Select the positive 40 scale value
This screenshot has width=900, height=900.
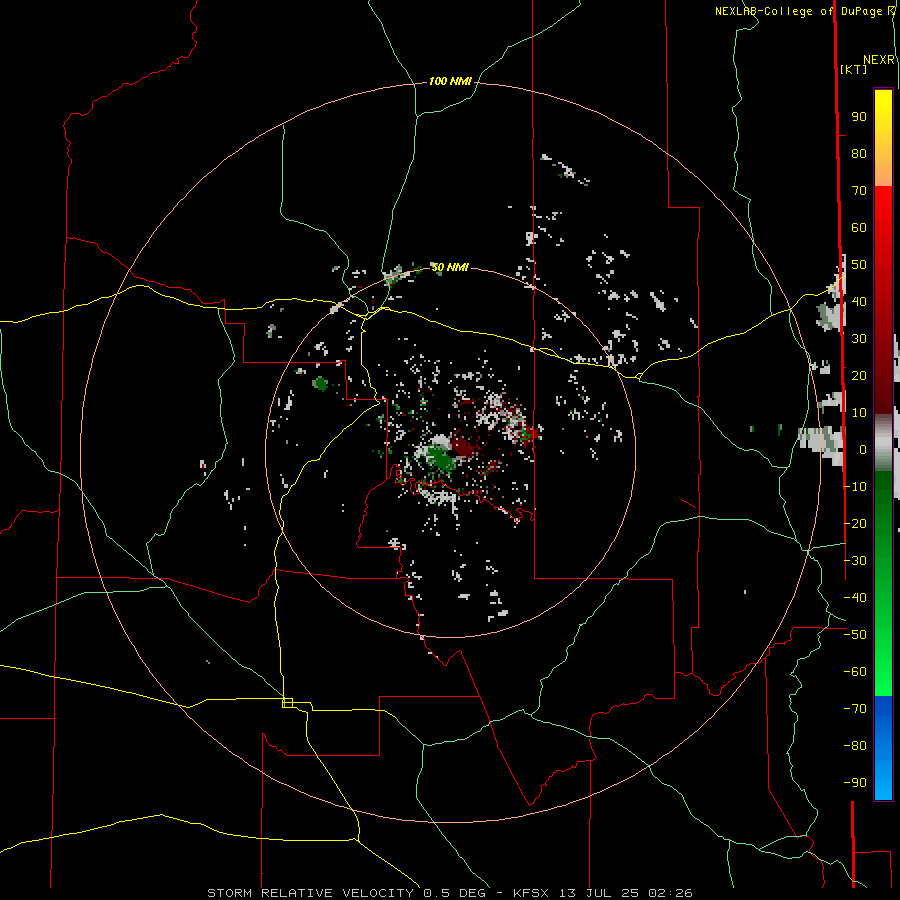tap(859, 302)
